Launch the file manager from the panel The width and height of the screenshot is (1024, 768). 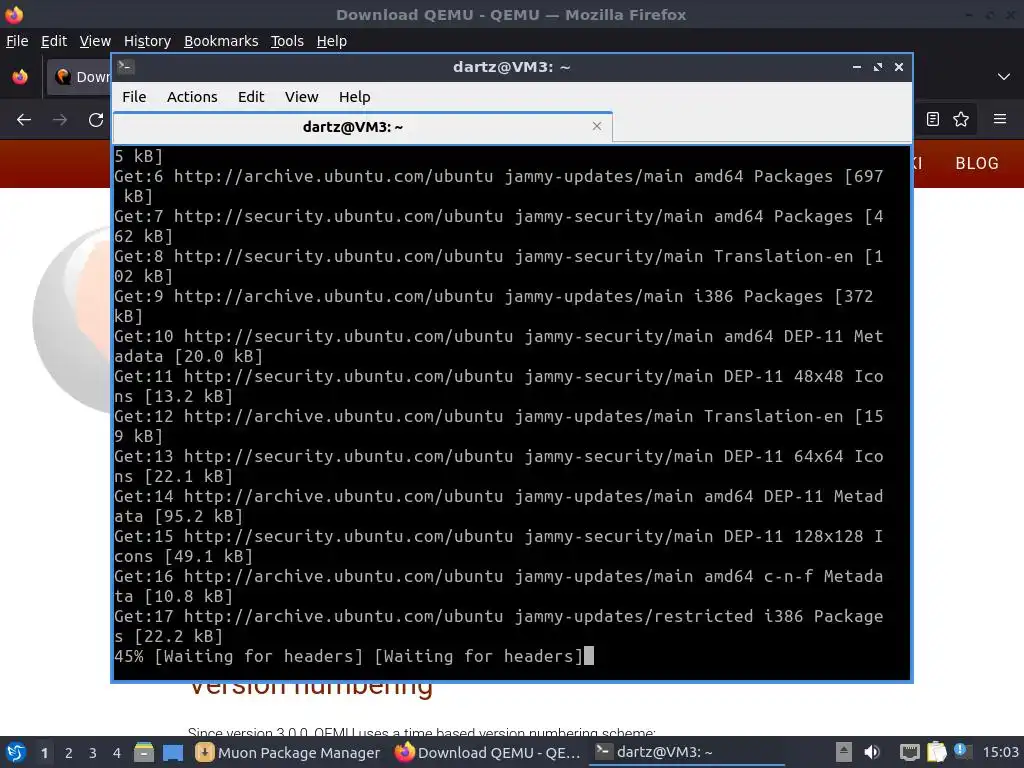click(x=144, y=752)
